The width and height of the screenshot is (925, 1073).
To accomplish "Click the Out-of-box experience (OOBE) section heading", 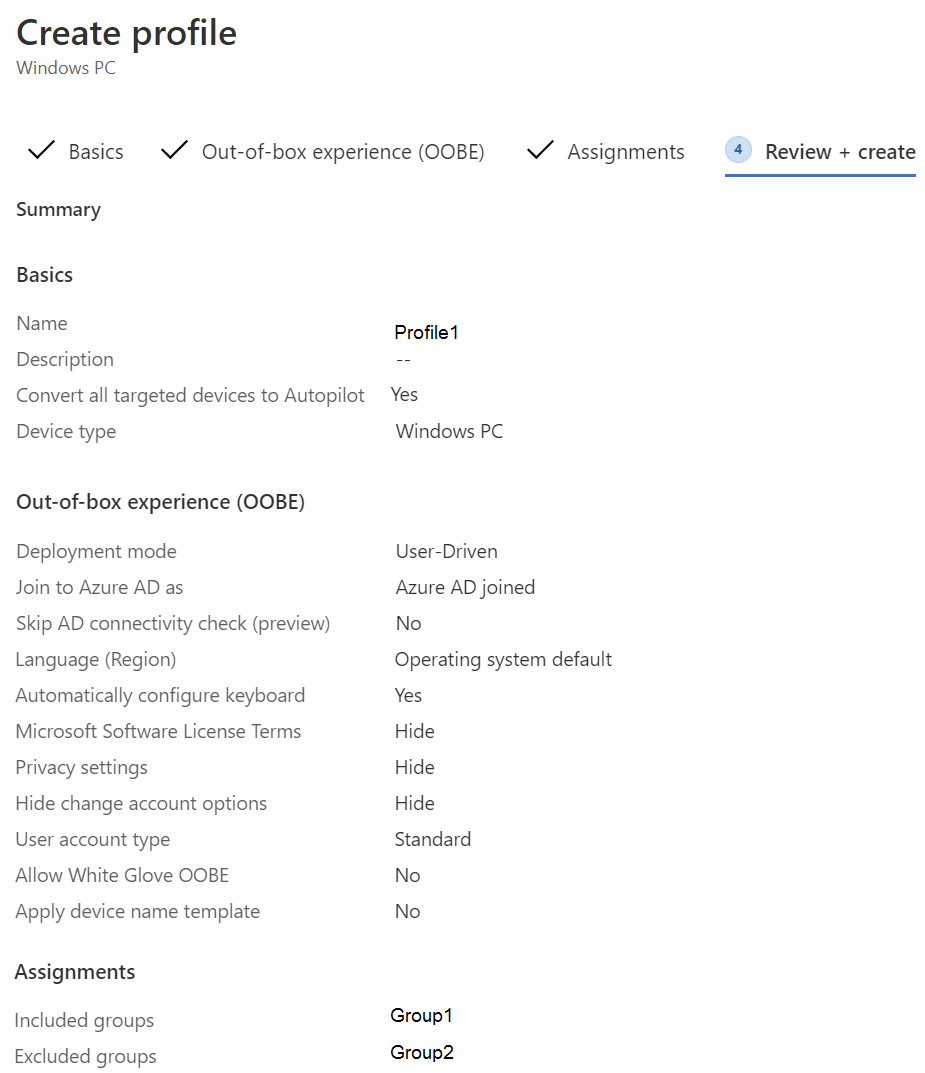I will (160, 501).
